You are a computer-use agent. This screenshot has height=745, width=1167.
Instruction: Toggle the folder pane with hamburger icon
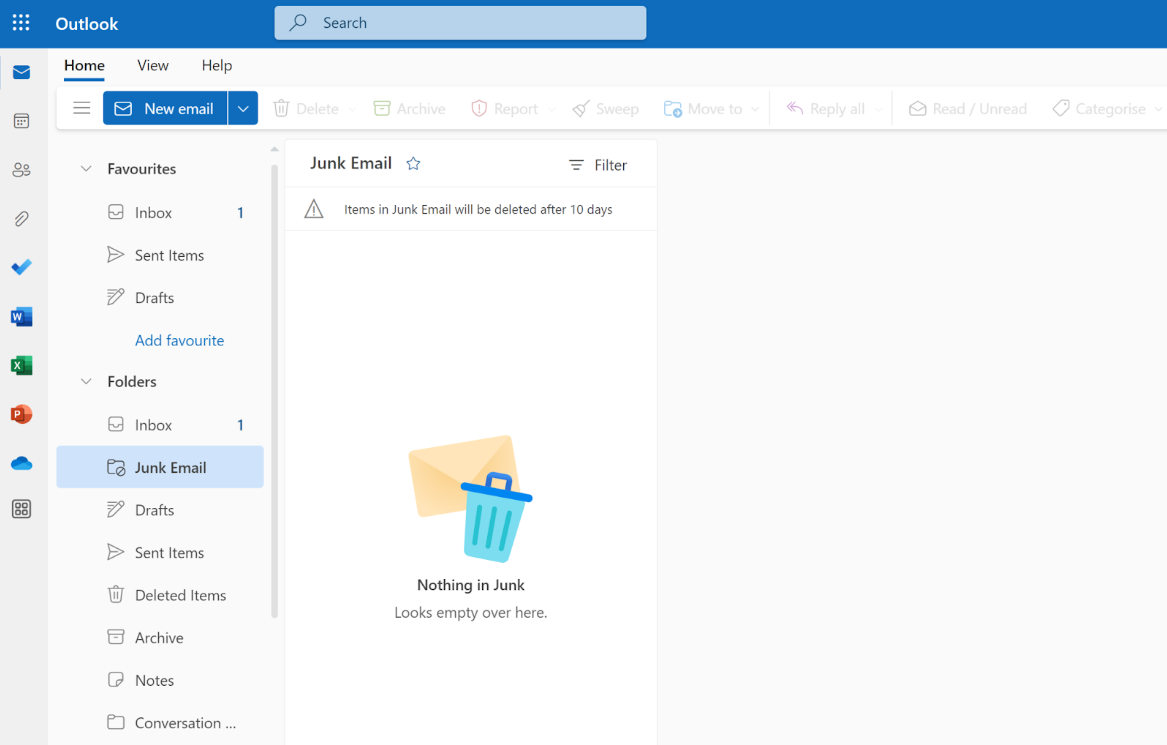pos(81,108)
